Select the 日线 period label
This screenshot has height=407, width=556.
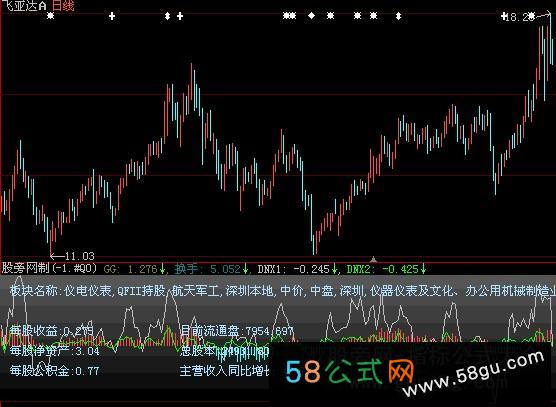point(63,6)
